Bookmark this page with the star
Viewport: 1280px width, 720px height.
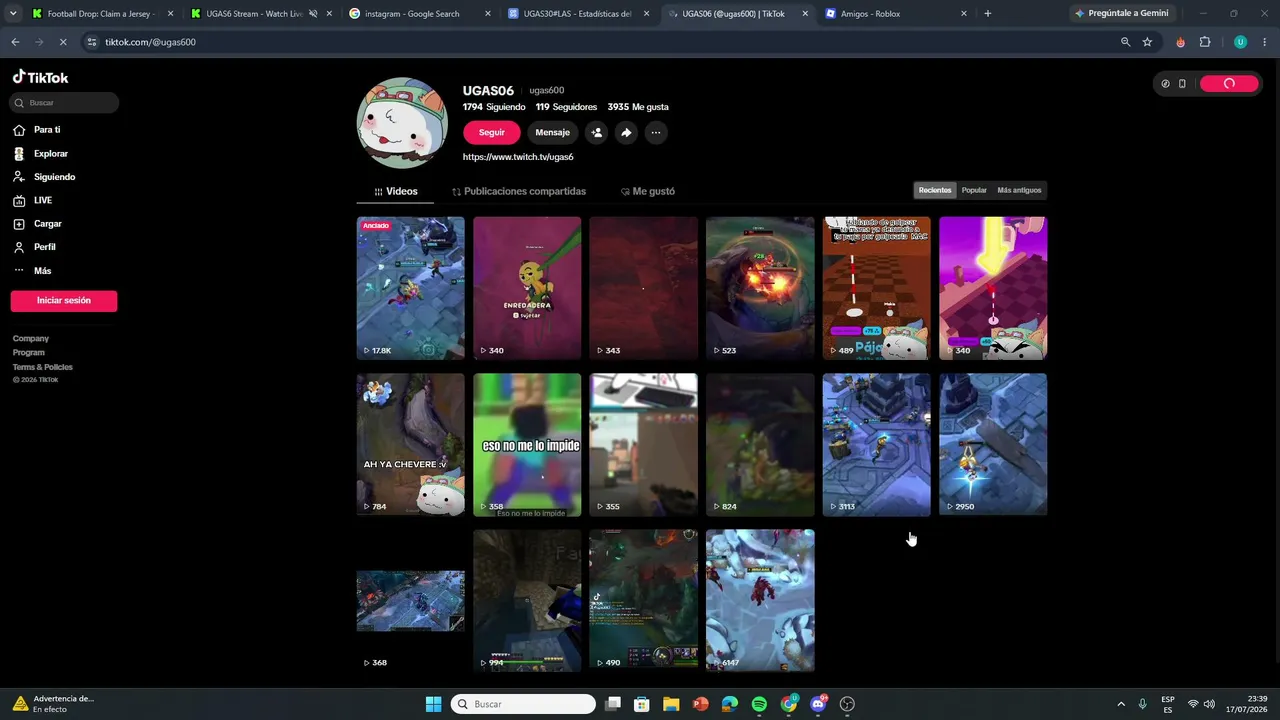pyautogui.click(x=1147, y=42)
